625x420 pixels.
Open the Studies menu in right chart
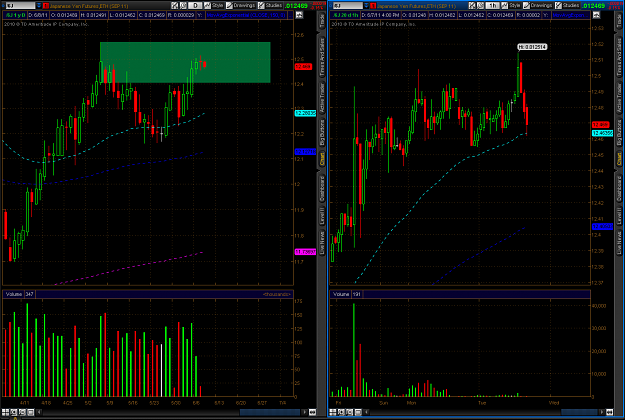(x=571, y=6)
